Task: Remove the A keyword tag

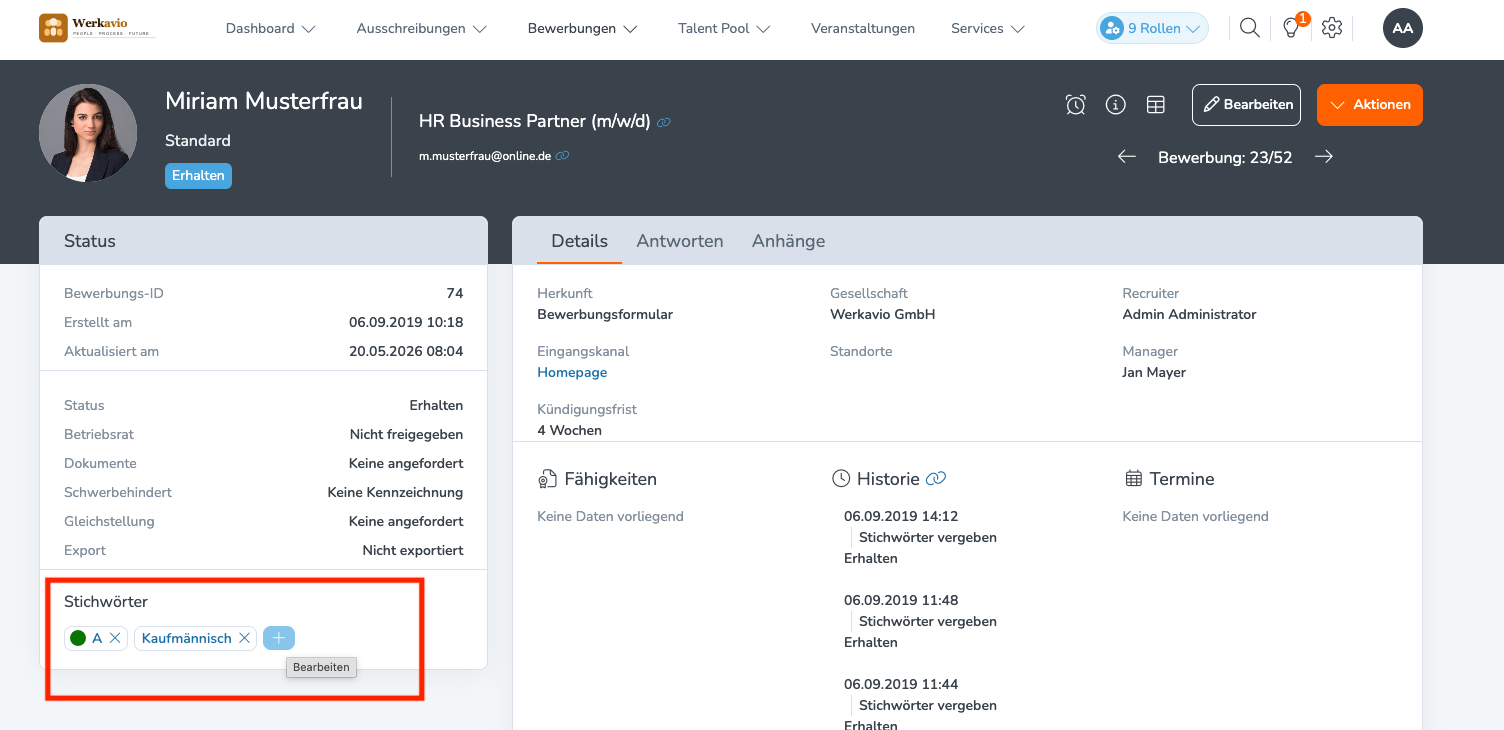Action: point(115,638)
